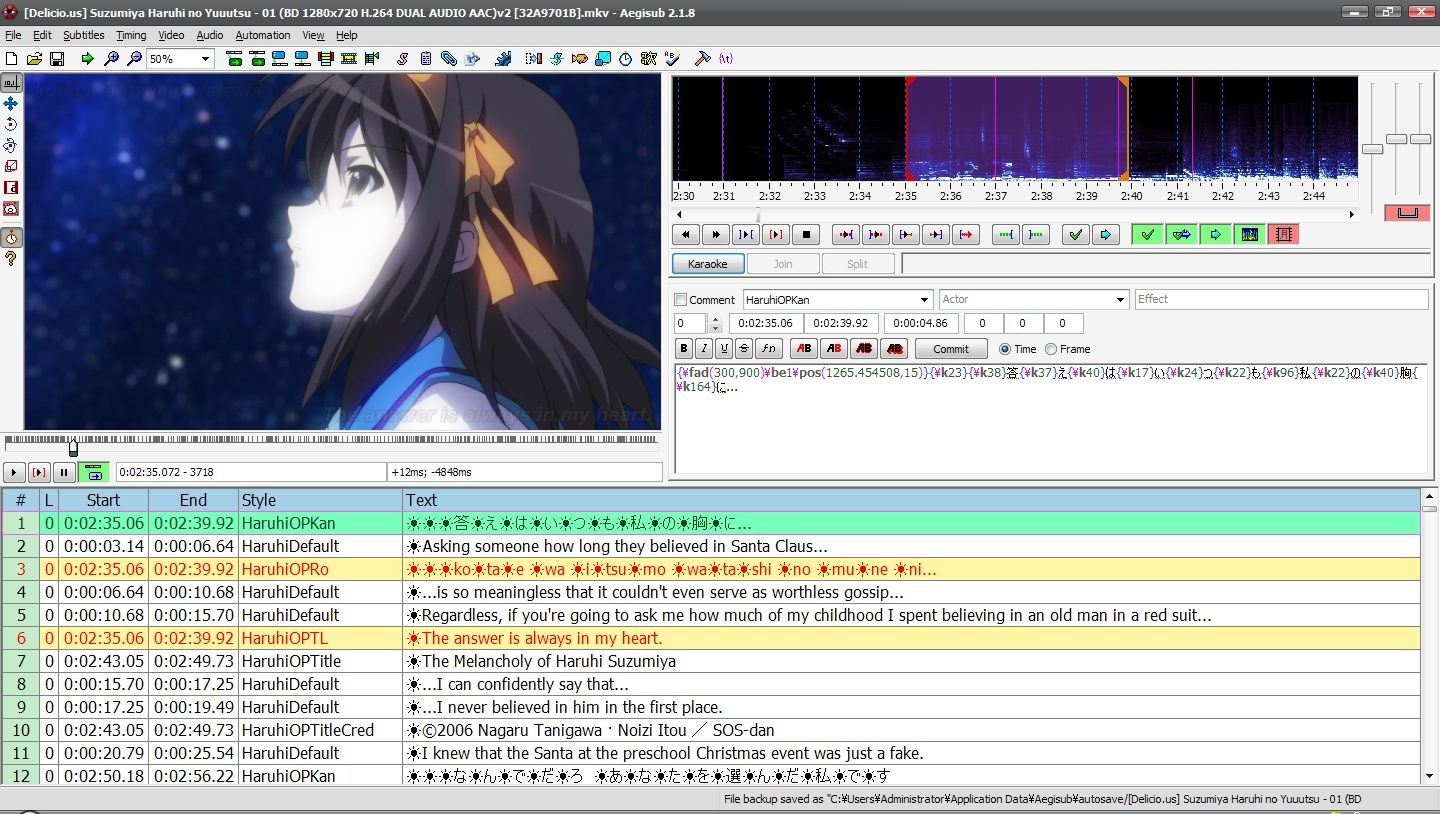Create a new subtitles file

[11, 59]
